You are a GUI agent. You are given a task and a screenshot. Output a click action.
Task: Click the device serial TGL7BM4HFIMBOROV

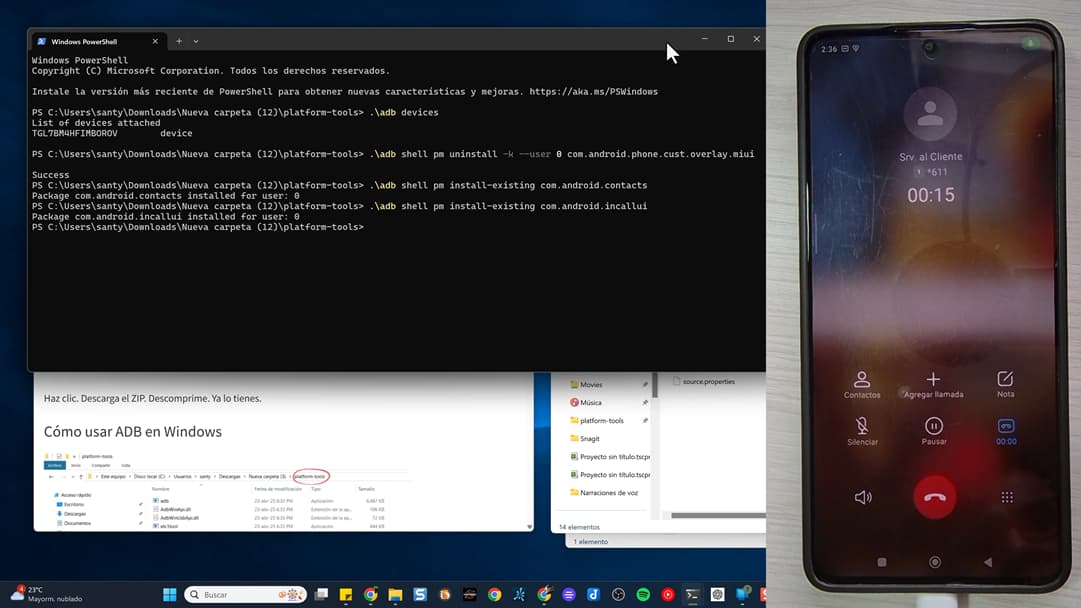74,133
